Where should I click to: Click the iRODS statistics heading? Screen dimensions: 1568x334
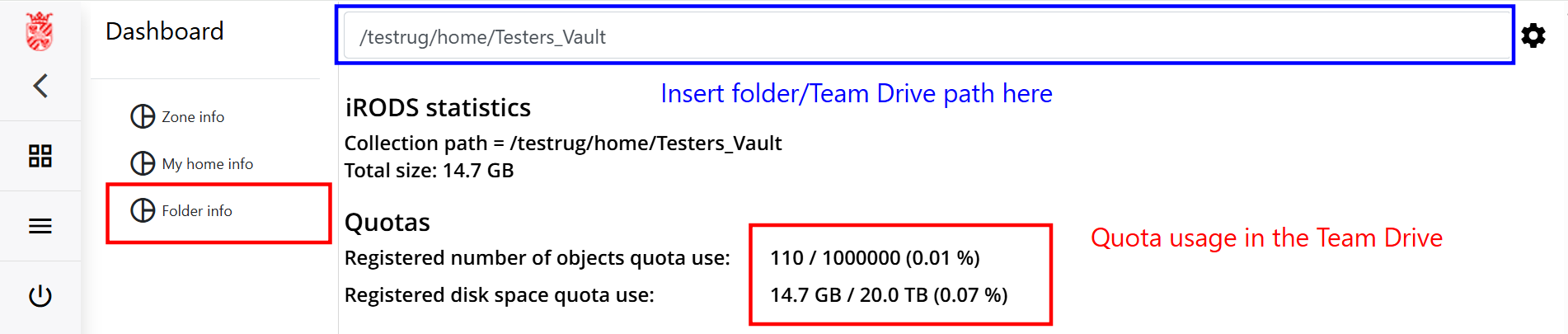pyautogui.click(x=438, y=108)
